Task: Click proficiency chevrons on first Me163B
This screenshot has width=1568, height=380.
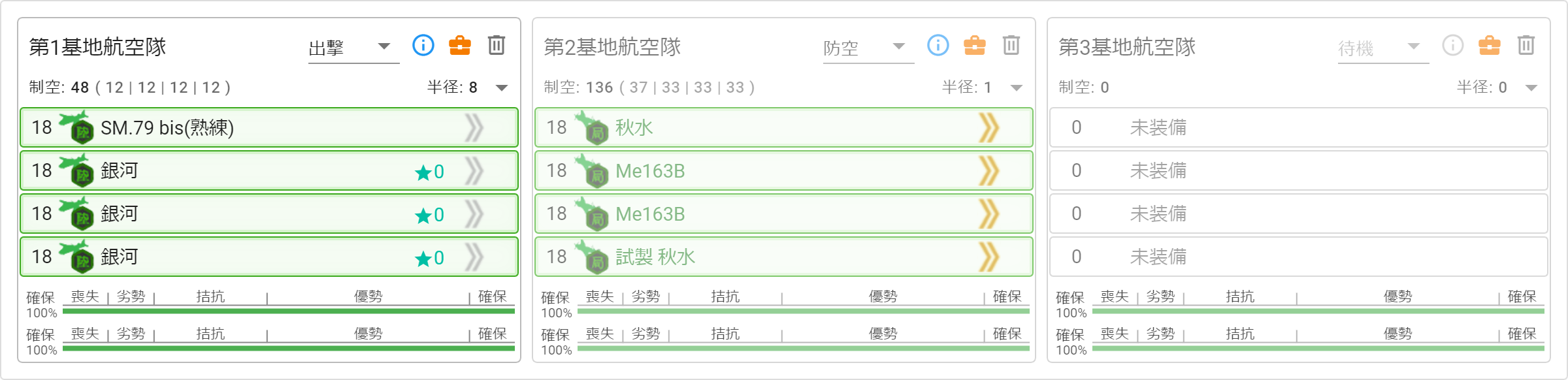Action: coord(989,170)
